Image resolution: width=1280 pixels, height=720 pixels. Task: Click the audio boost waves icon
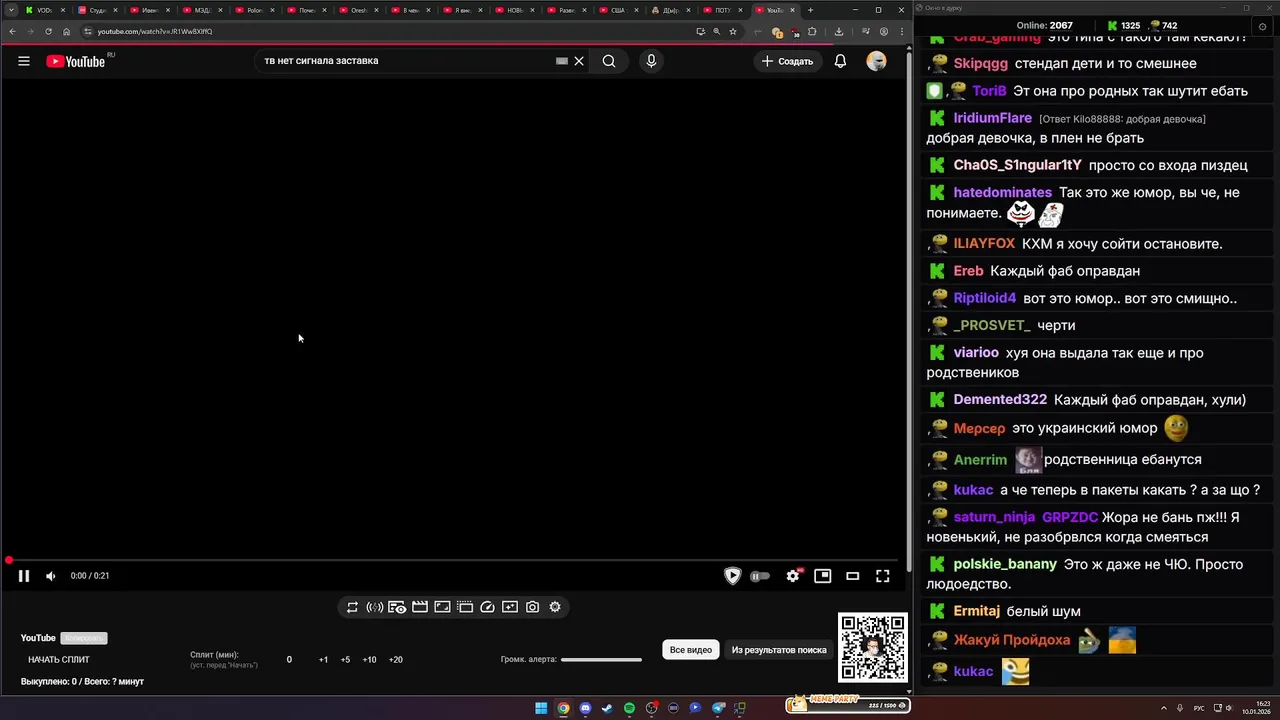[x=374, y=607]
